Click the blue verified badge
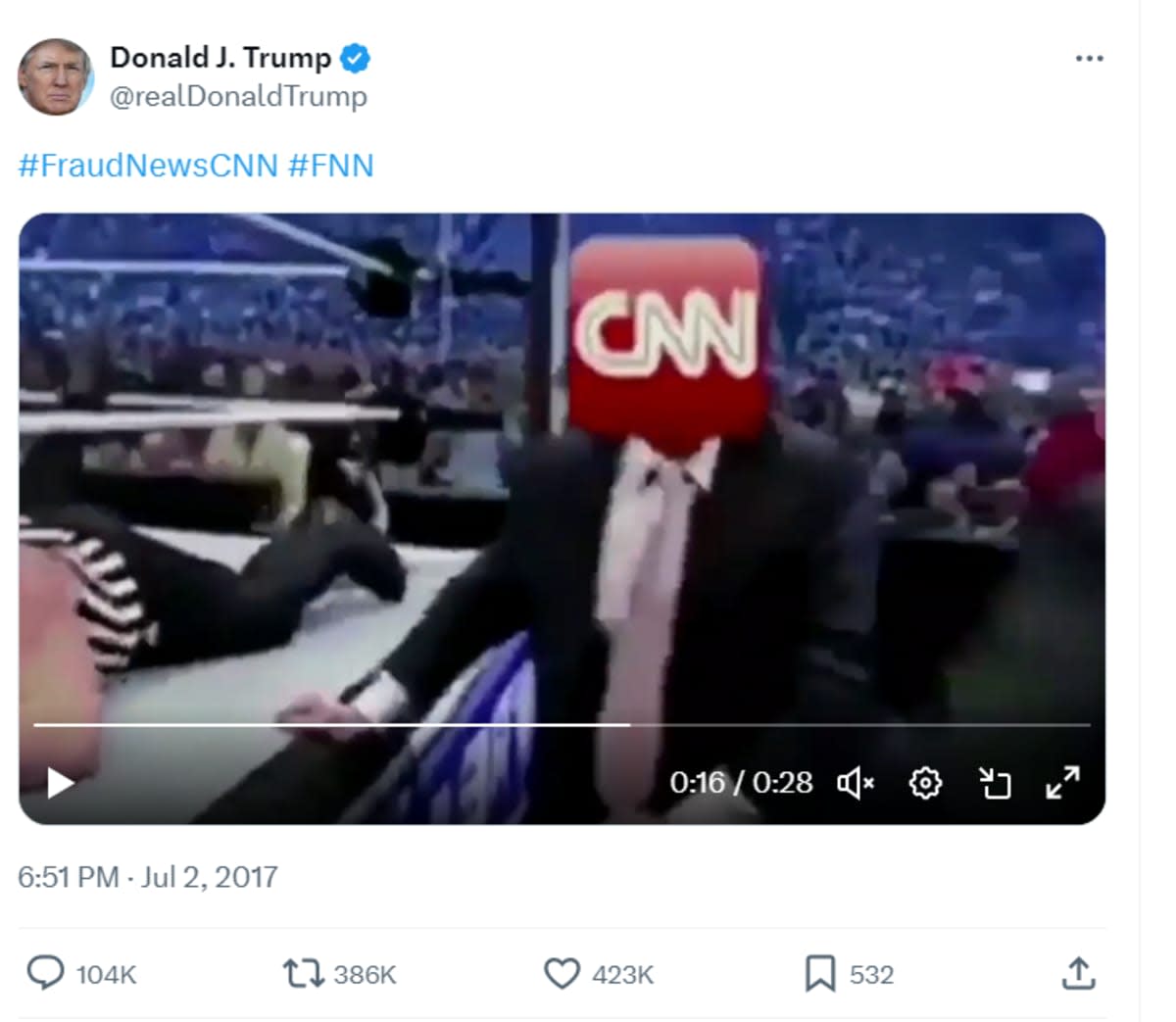This screenshot has height=1022, width=1176. point(355,59)
